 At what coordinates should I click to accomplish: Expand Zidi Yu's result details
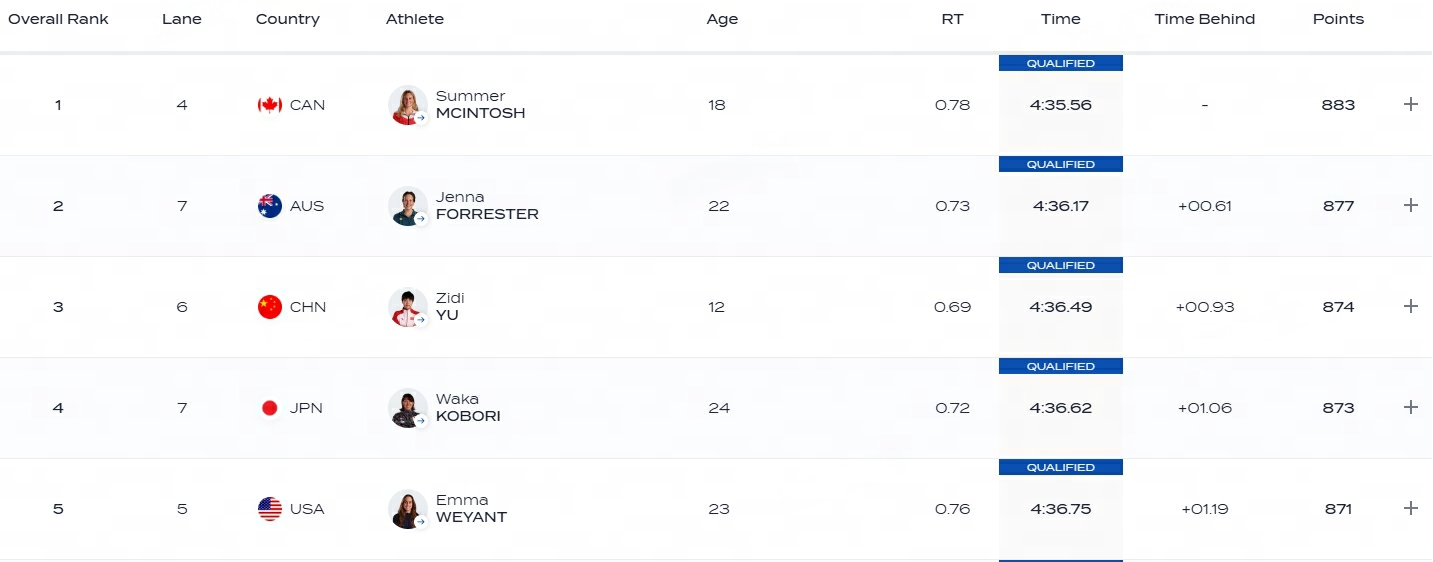[x=1411, y=306]
